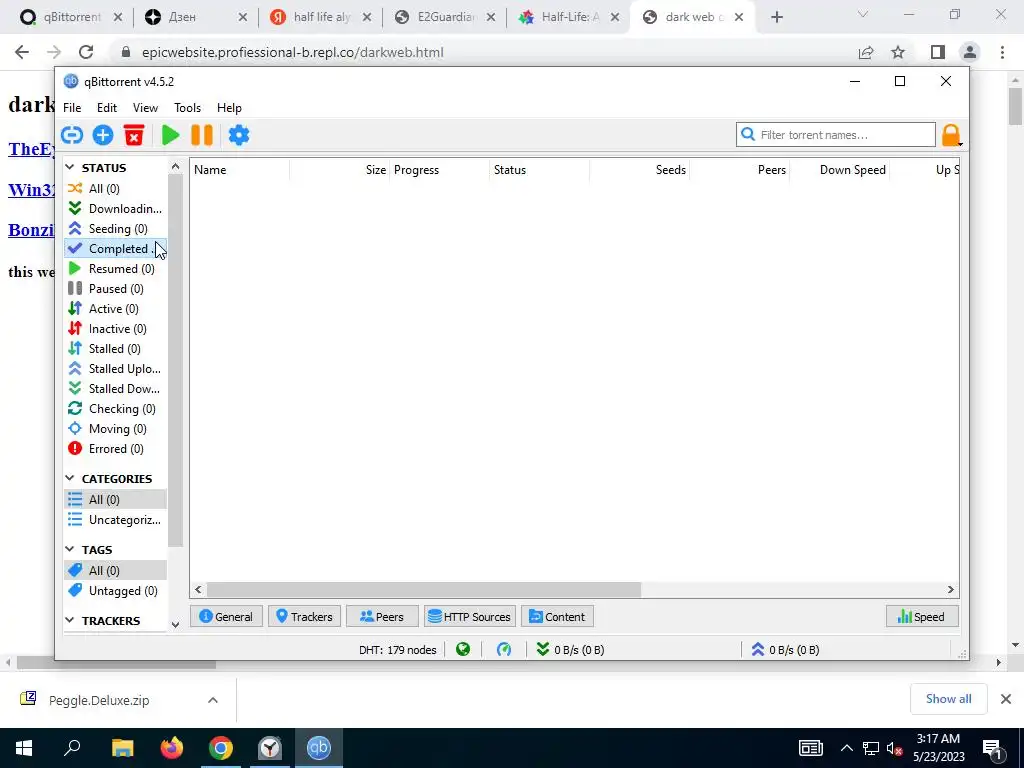This screenshot has width=1024, height=768.
Task: Open the Tools menu
Action: pos(187,108)
